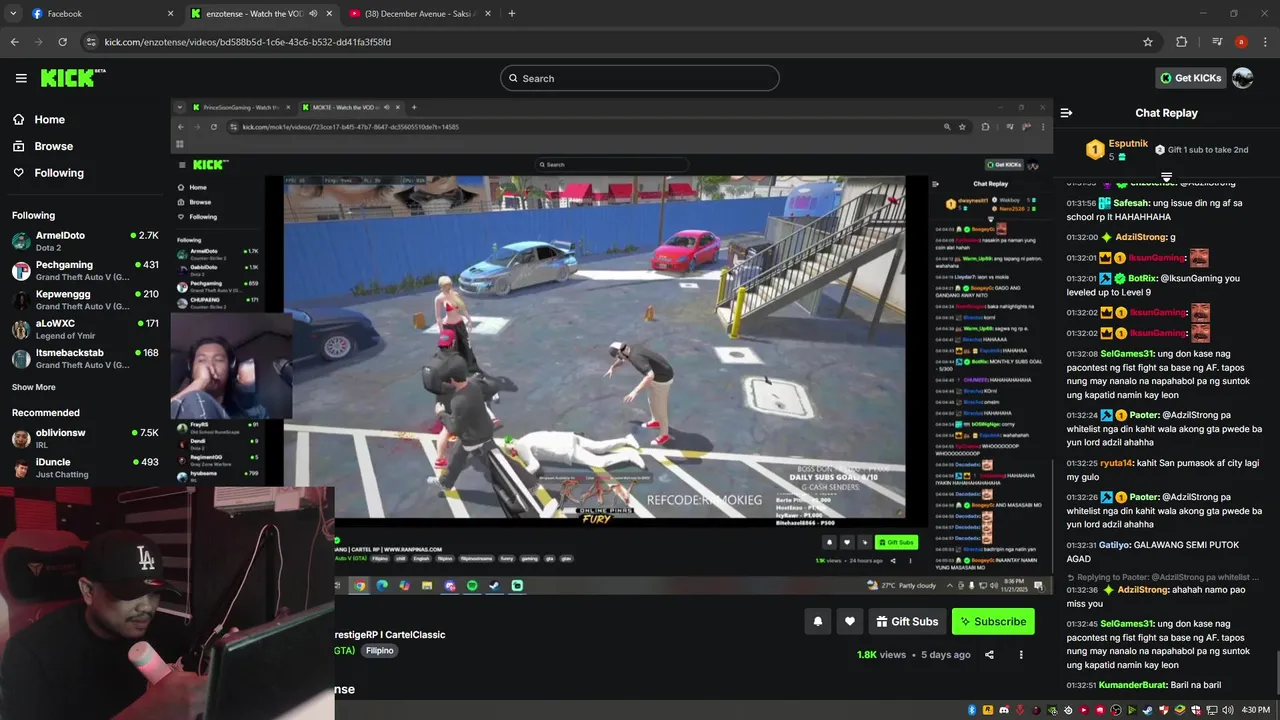Open aLoWXC's followed channel

coord(85,329)
